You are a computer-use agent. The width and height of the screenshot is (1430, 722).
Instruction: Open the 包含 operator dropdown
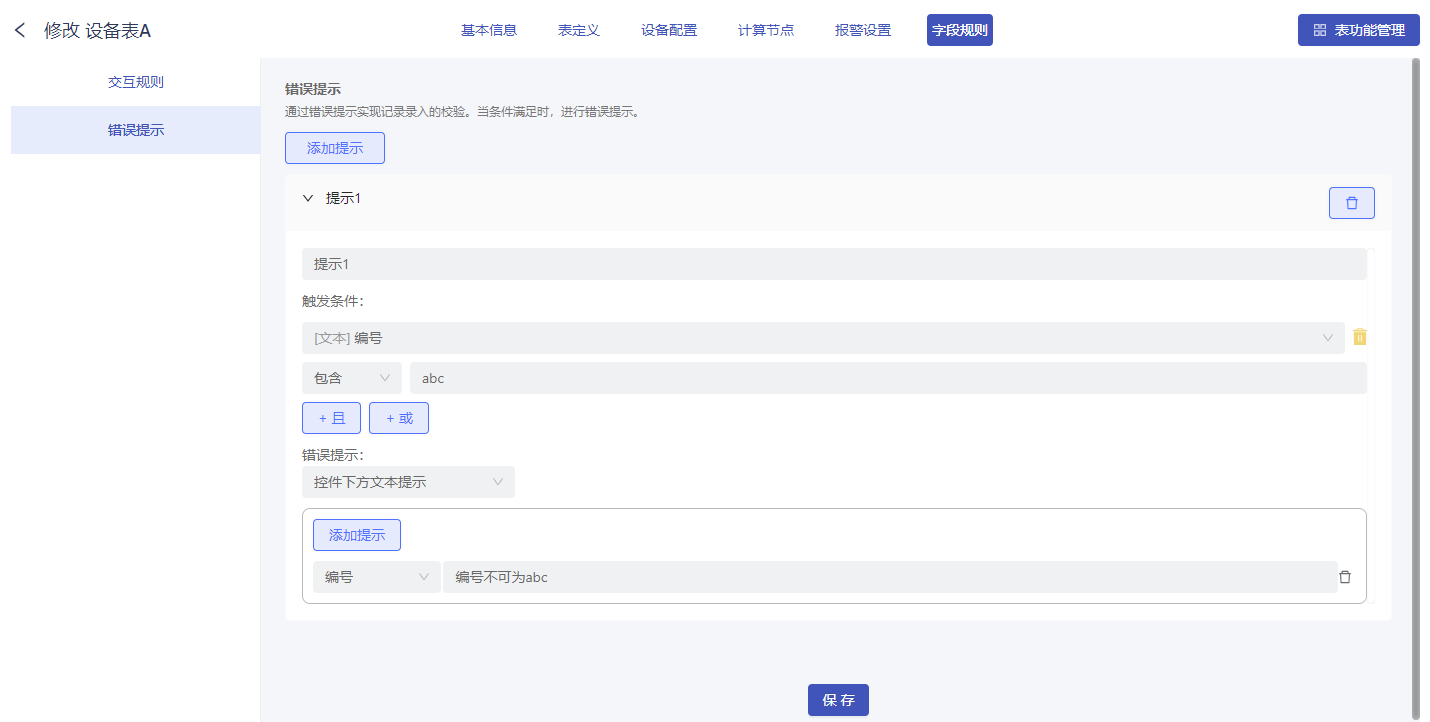(351, 378)
